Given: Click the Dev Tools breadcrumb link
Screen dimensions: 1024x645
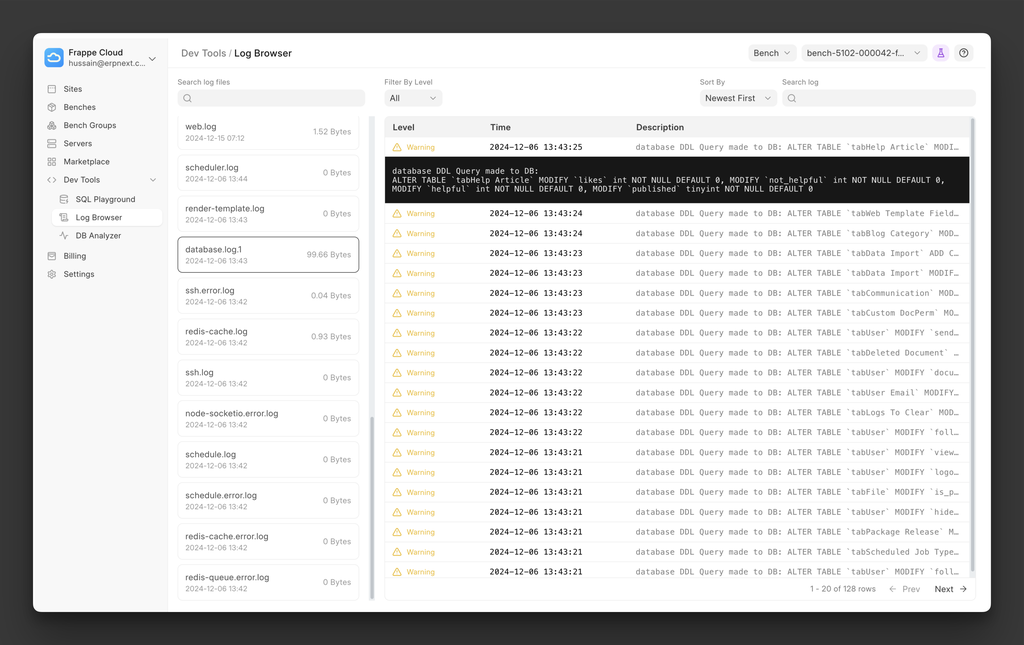Looking at the screenshot, I should tap(203, 53).
